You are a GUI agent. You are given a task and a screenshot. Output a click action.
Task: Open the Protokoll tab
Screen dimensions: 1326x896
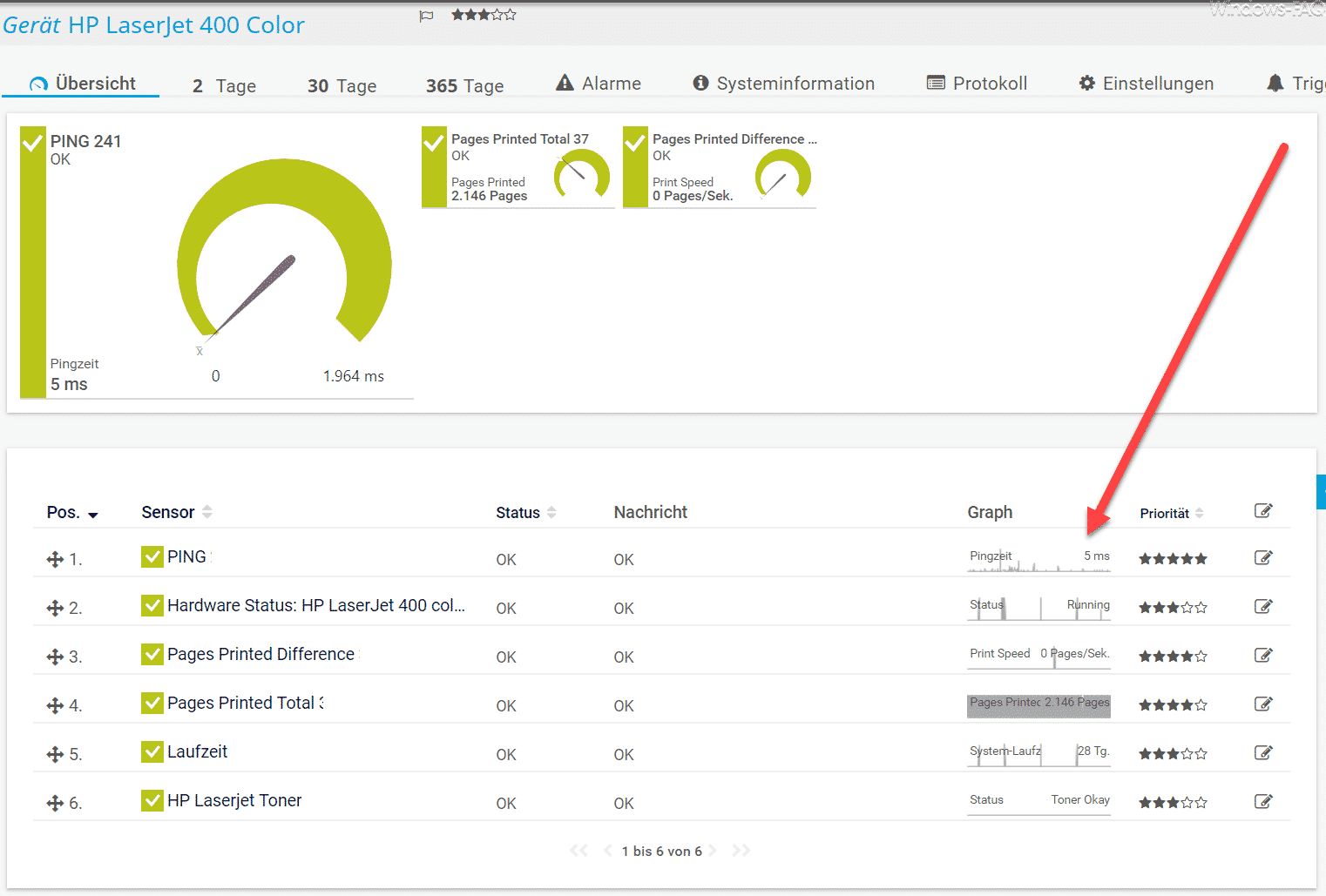point(977,84)
